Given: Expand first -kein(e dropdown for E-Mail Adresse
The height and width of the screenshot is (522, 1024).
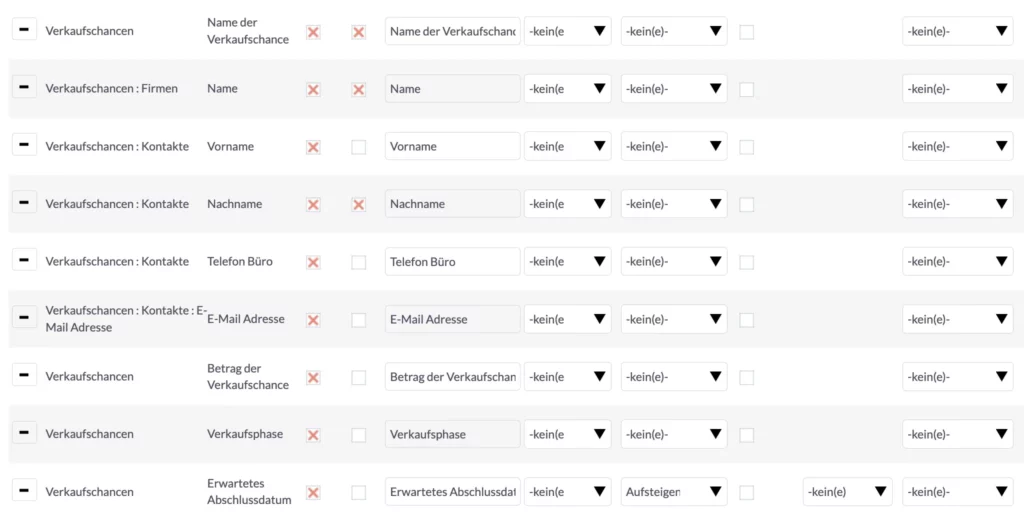Looking at the screenshot, I should point(568,319).
